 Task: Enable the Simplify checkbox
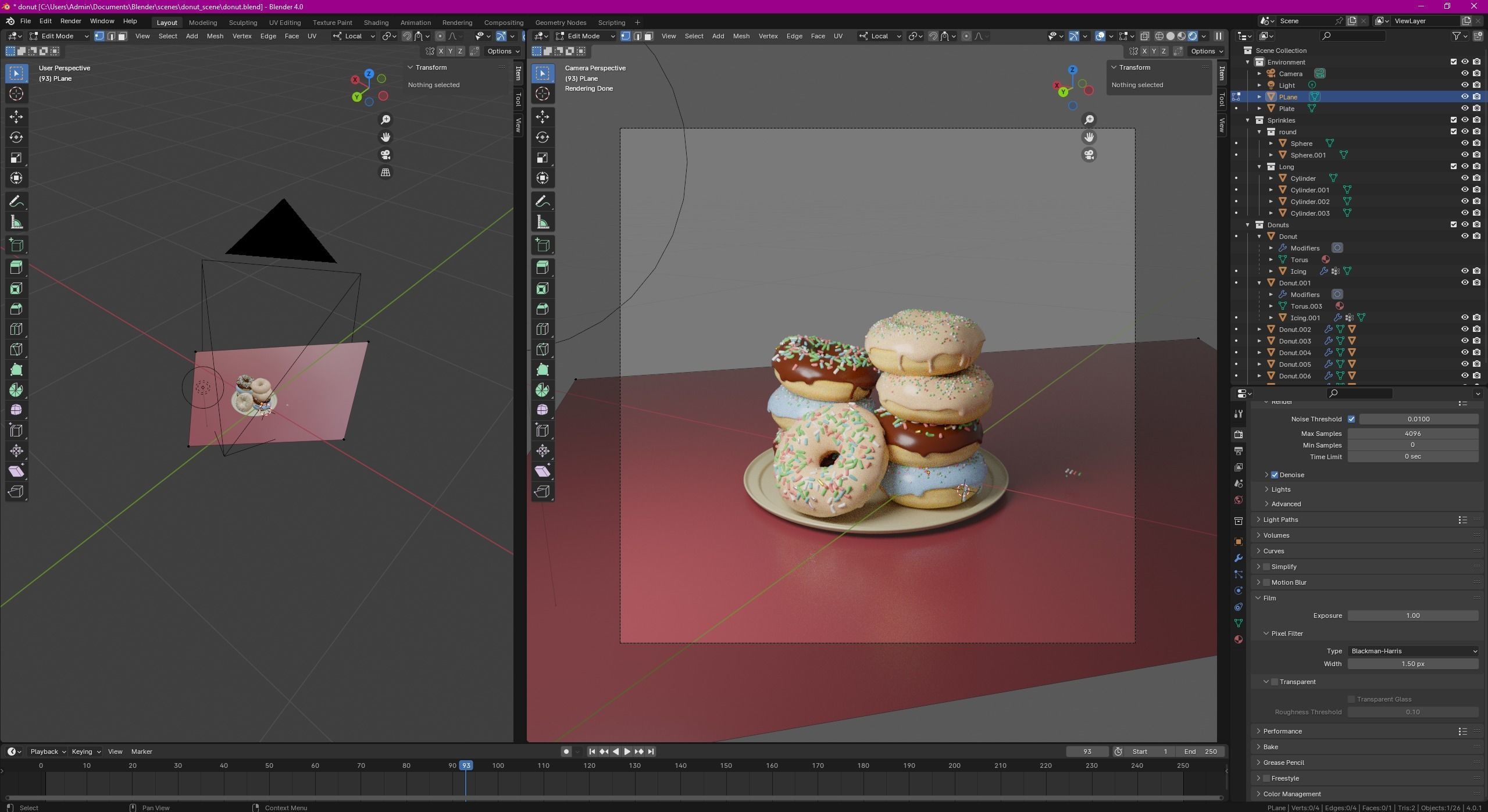(x=1266, y=567)
